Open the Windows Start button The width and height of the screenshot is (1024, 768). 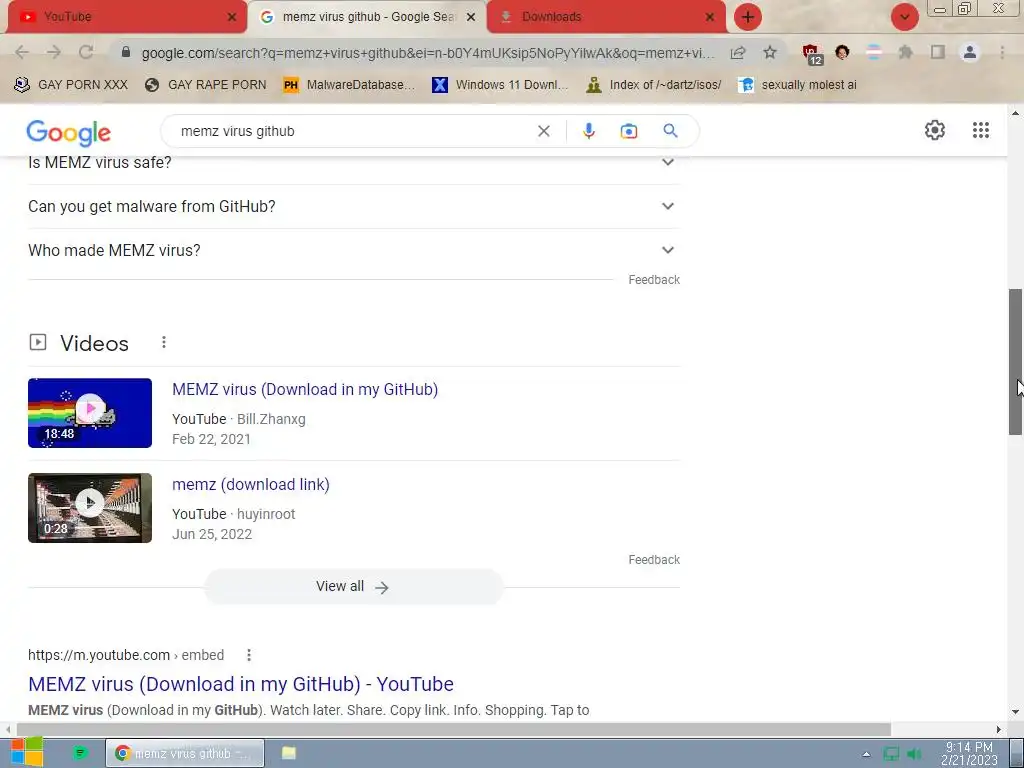(27, 752)
